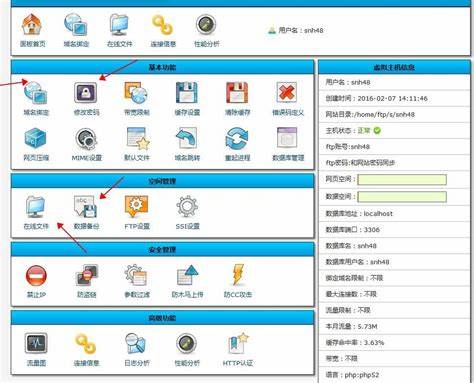
Task: Go to 面板首页 home in top toolbar
Action: point(32,24)
